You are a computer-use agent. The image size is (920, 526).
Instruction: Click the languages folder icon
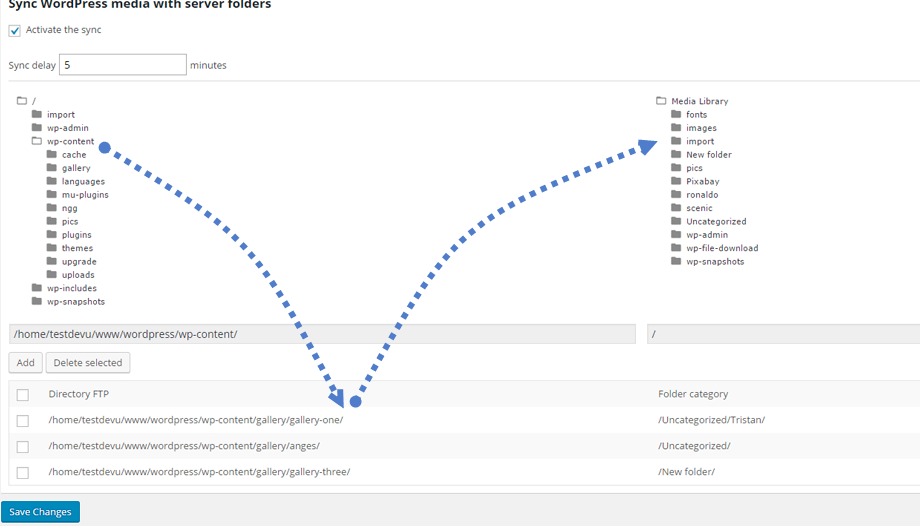(x=52, y=181)
